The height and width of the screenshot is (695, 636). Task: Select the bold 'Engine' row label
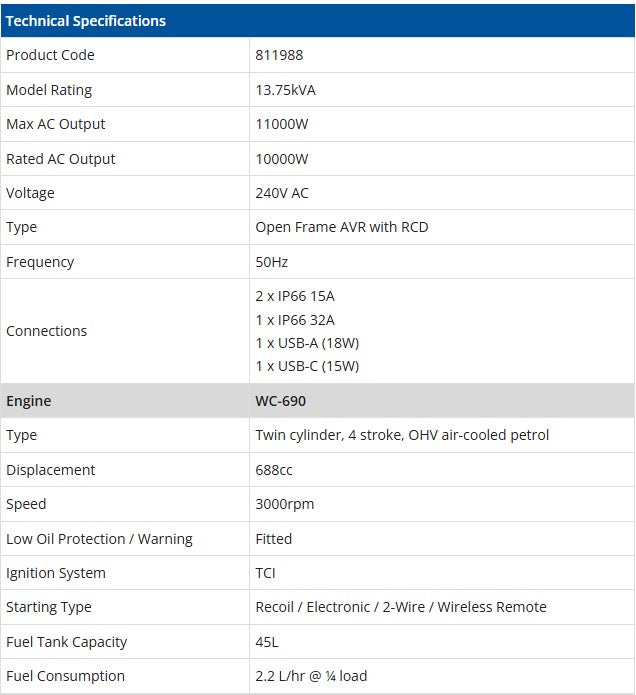click(28, 401)
